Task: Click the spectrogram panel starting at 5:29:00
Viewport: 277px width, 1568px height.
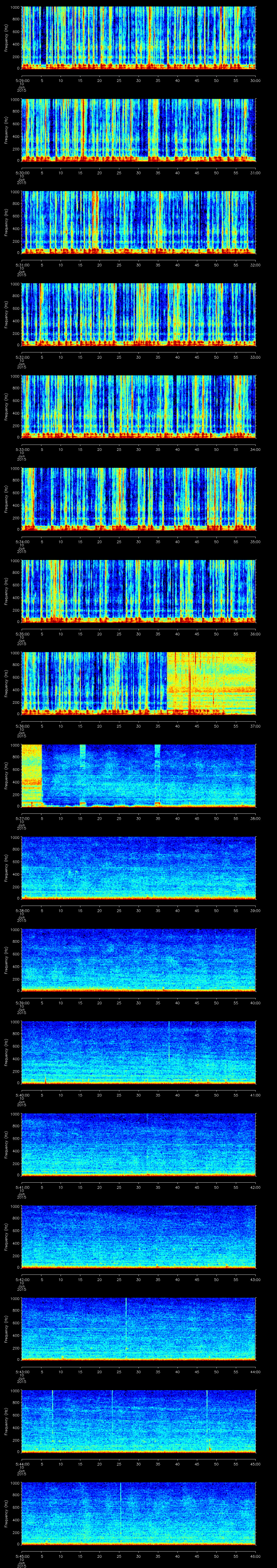Action: (138, 38)
